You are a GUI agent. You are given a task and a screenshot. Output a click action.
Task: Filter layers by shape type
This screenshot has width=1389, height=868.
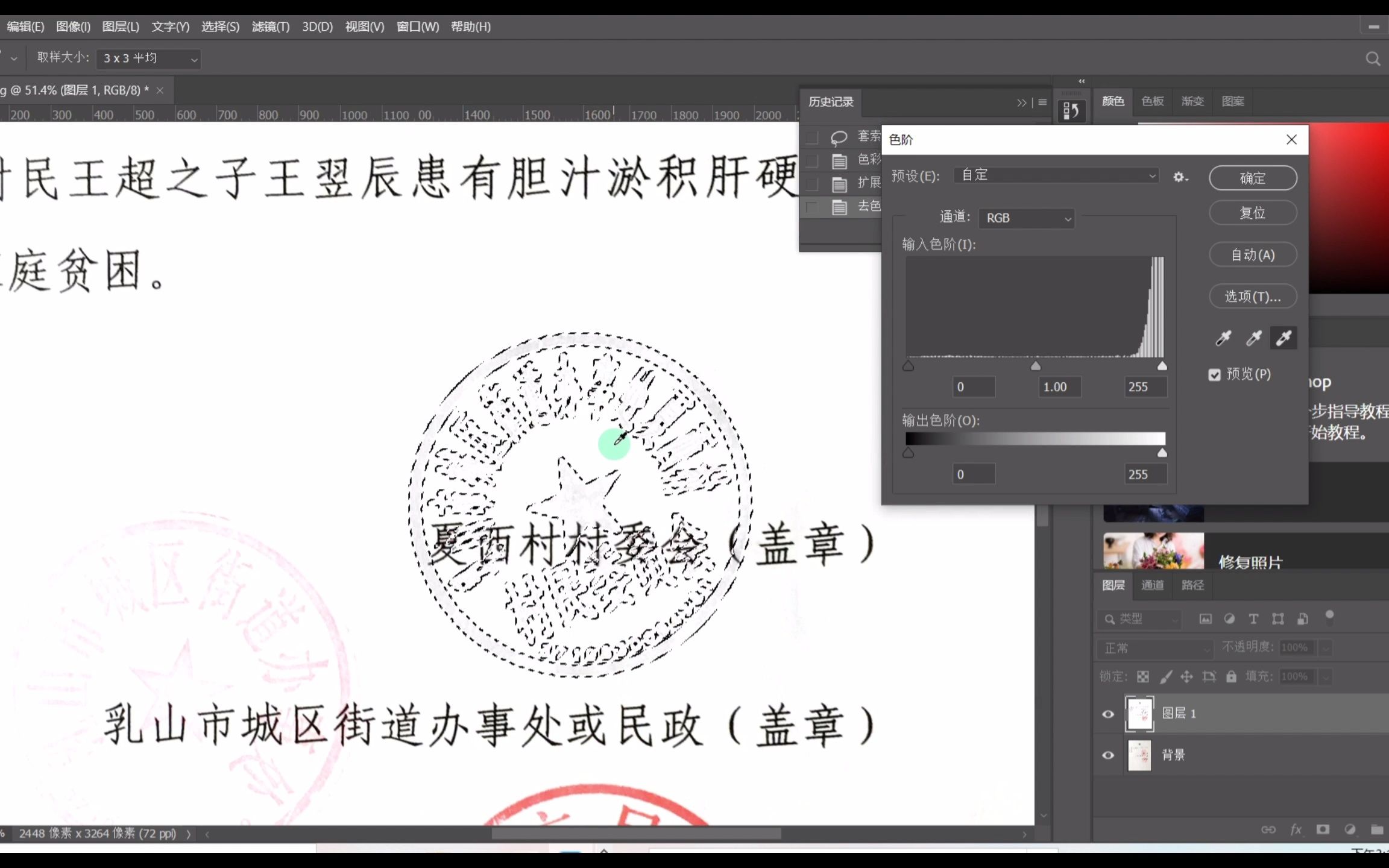[1277, 619]
